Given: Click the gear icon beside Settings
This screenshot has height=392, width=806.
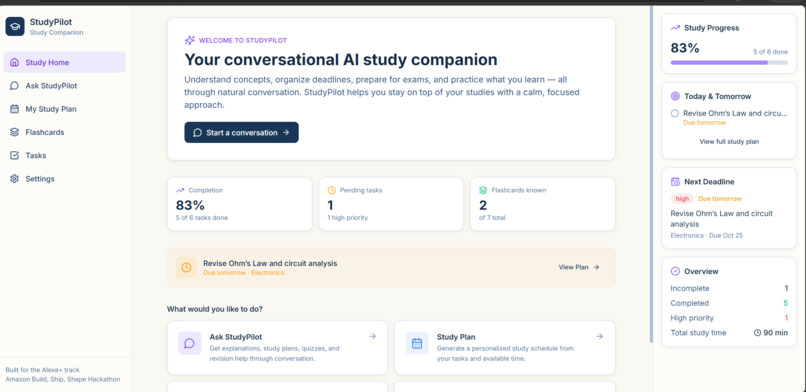Looking at the screenshot, I should [x=14, y=179].
